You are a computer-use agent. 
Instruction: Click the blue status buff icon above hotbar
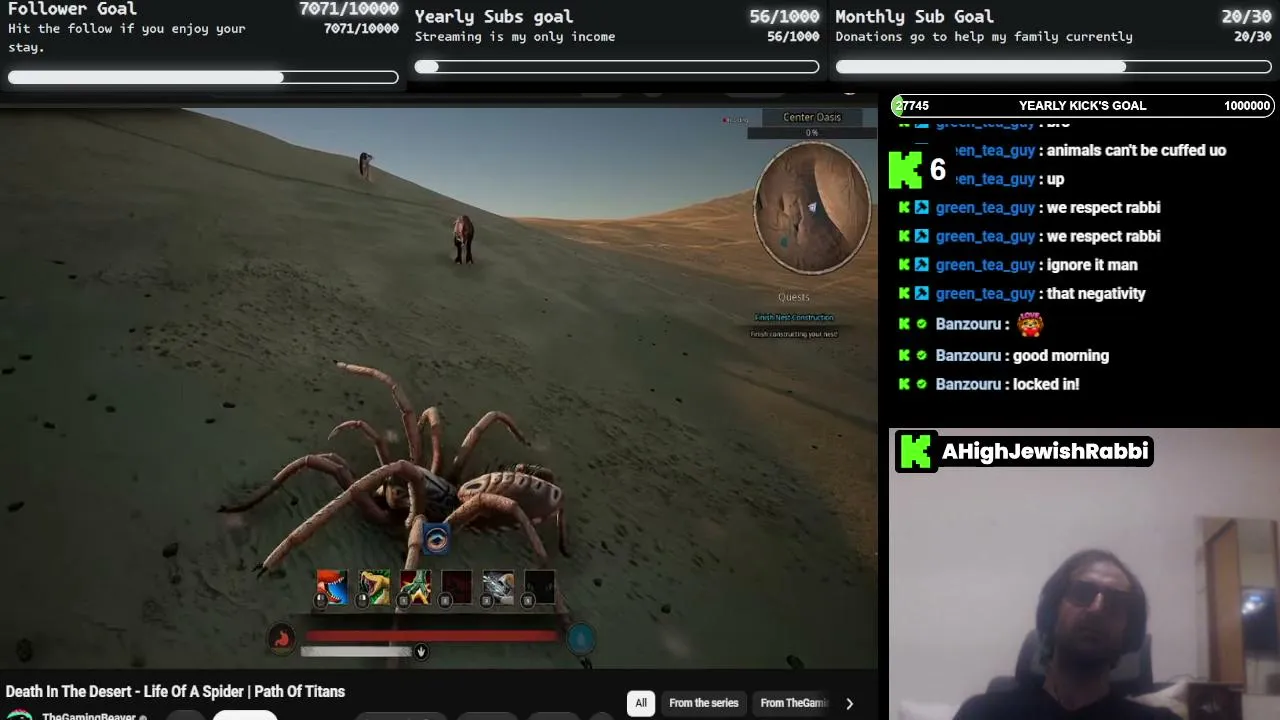[436, 540]
